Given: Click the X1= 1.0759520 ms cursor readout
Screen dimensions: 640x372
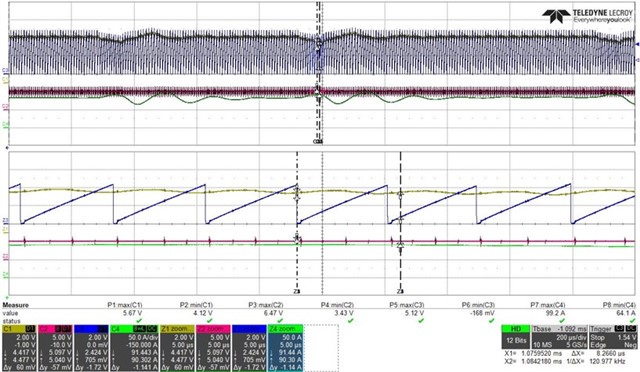Looking at the screenshot, I should (x=533, y=353).
